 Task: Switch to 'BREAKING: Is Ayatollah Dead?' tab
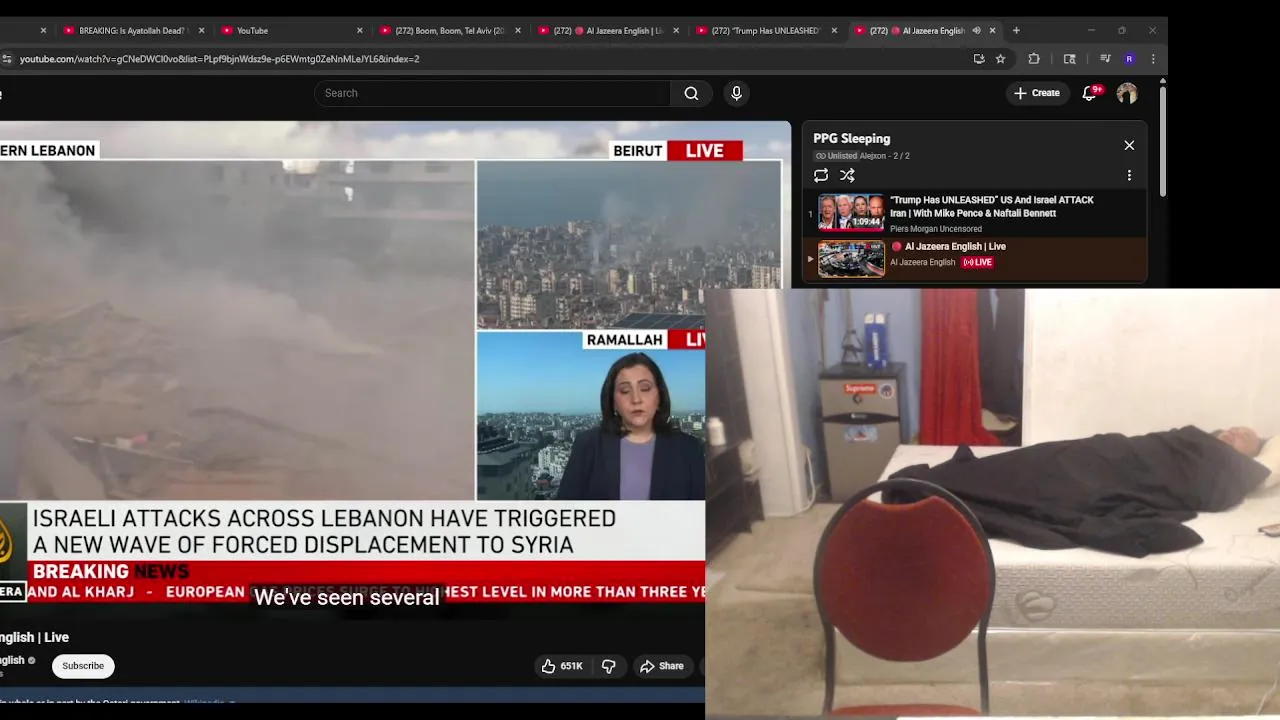(x=132, y=30)
